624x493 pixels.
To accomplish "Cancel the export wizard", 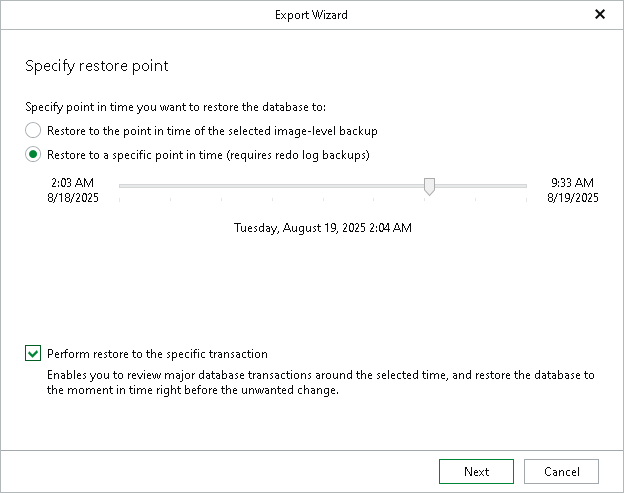I will [561, 472].
